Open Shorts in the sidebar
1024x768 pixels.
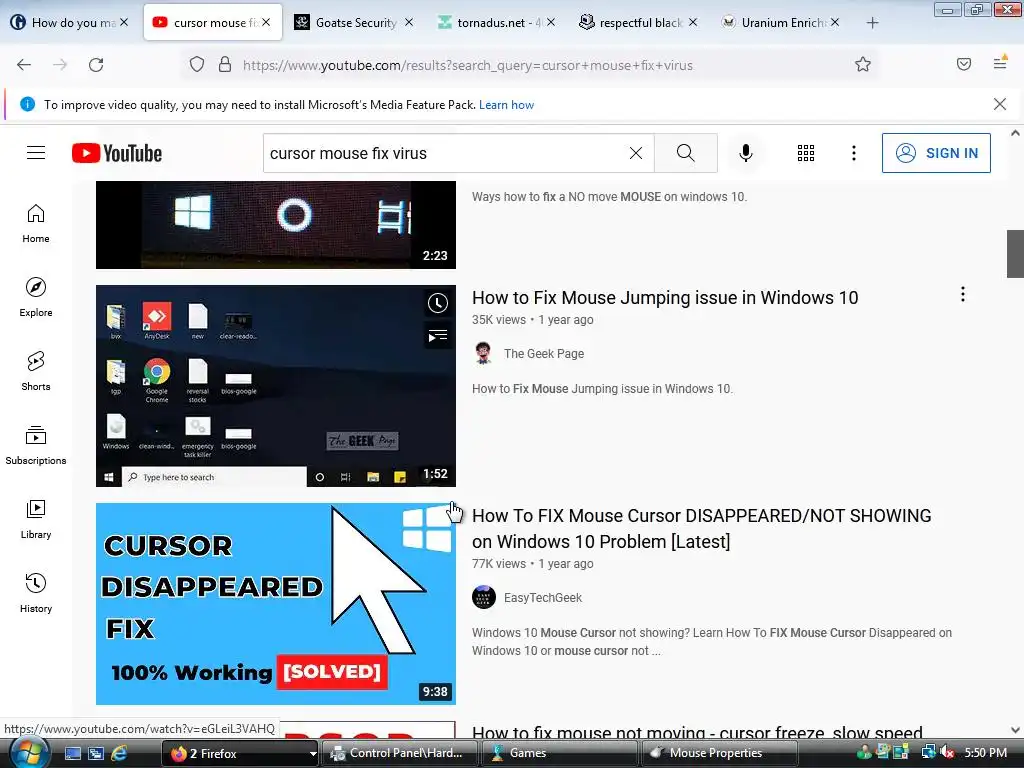36,371
